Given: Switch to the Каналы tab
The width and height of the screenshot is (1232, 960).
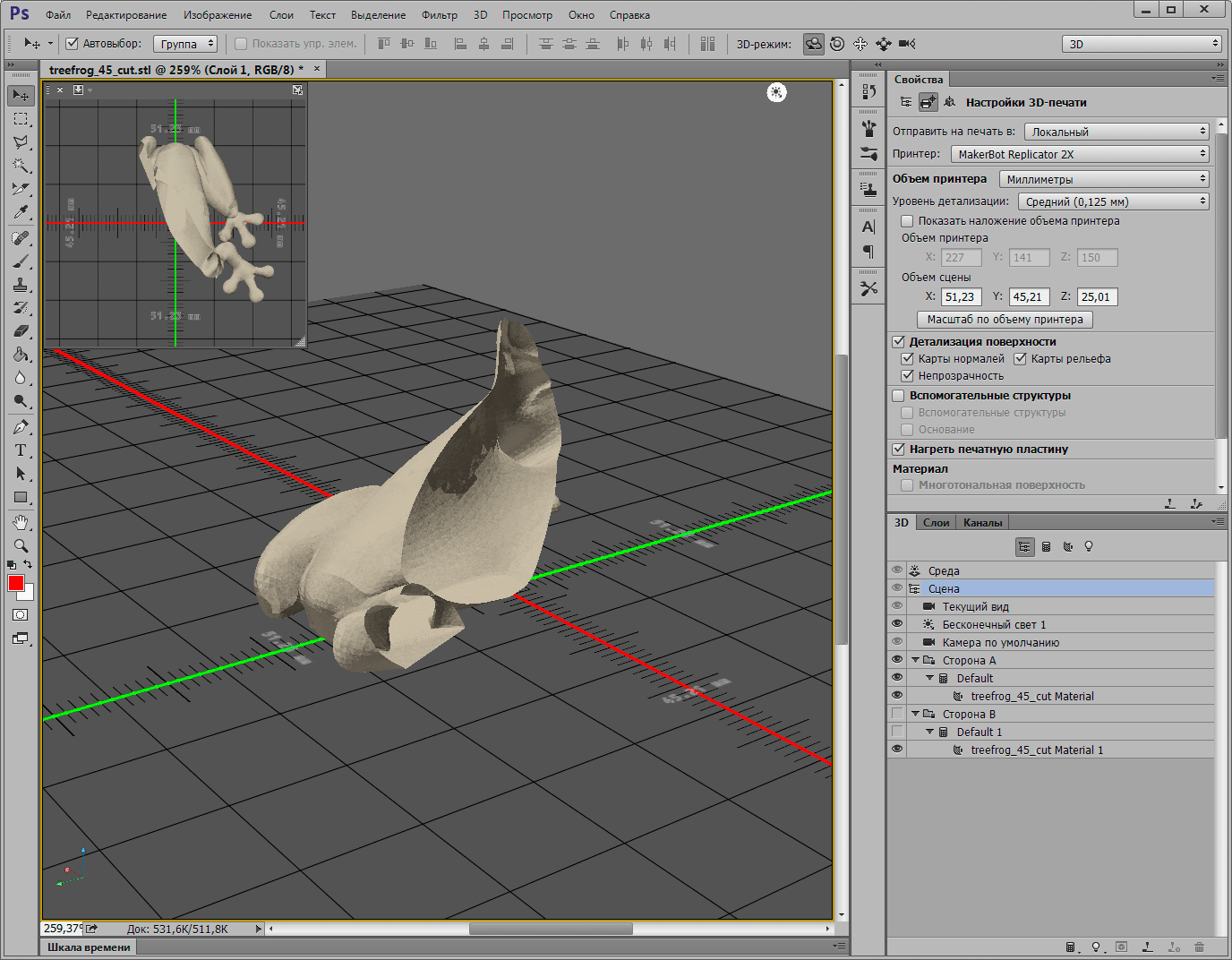Looking at the screenshot, I should [982, 523].
